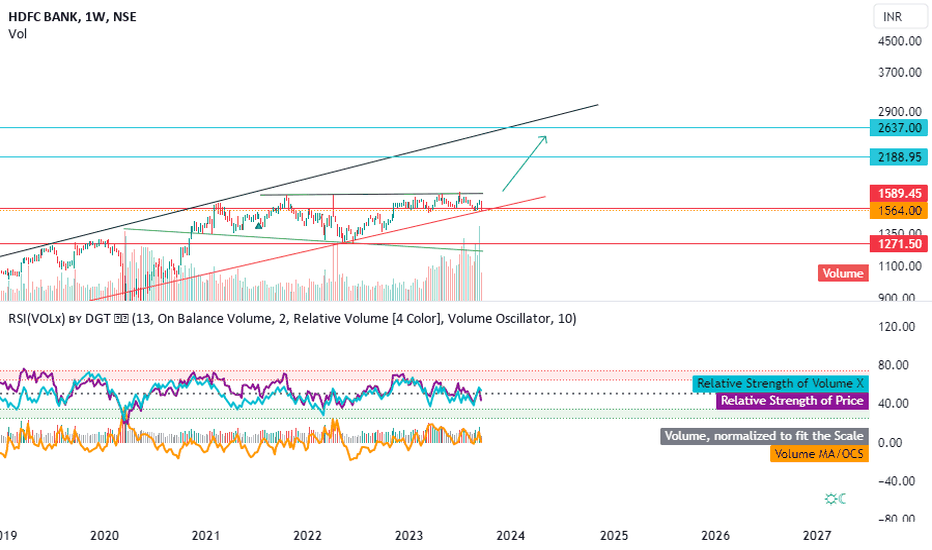The width and height of the screenshot is (932, 550).
Task: Click the sun-moon theme icon
Action: click(x=835, y=499)
